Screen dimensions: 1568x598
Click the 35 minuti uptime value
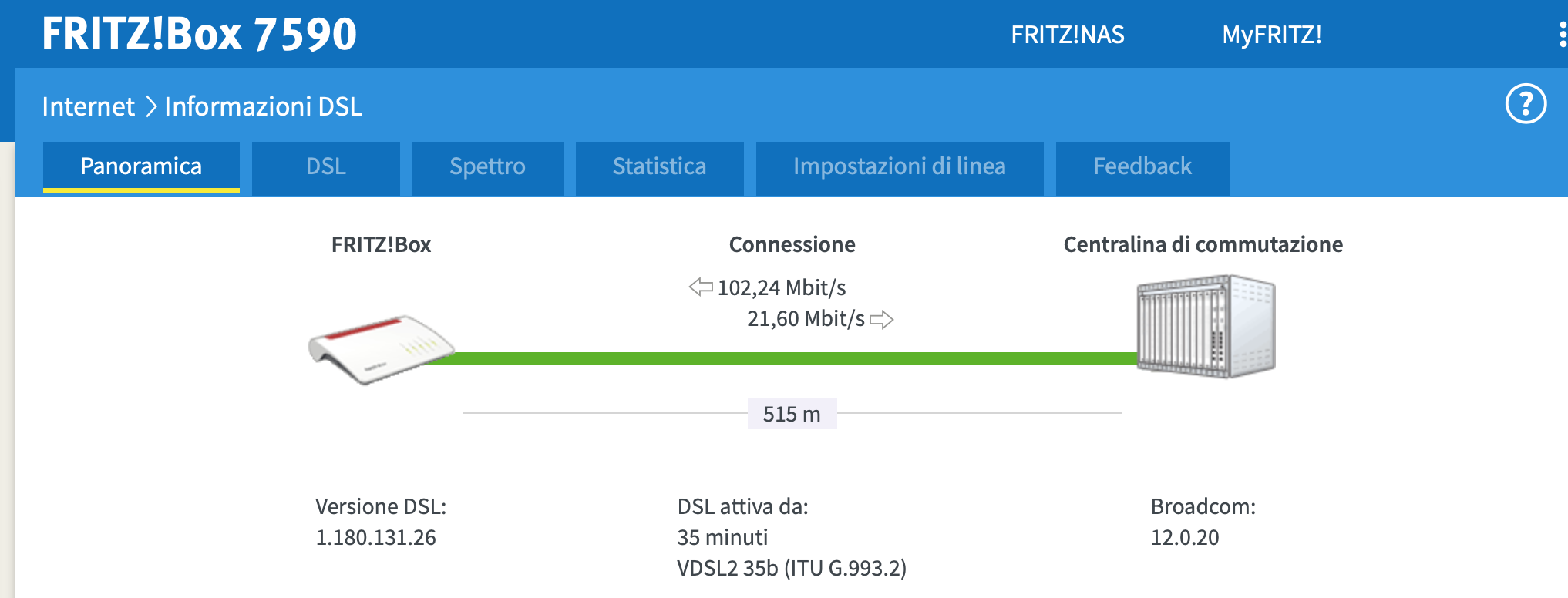pyautogui.click(x=723, y=538)
